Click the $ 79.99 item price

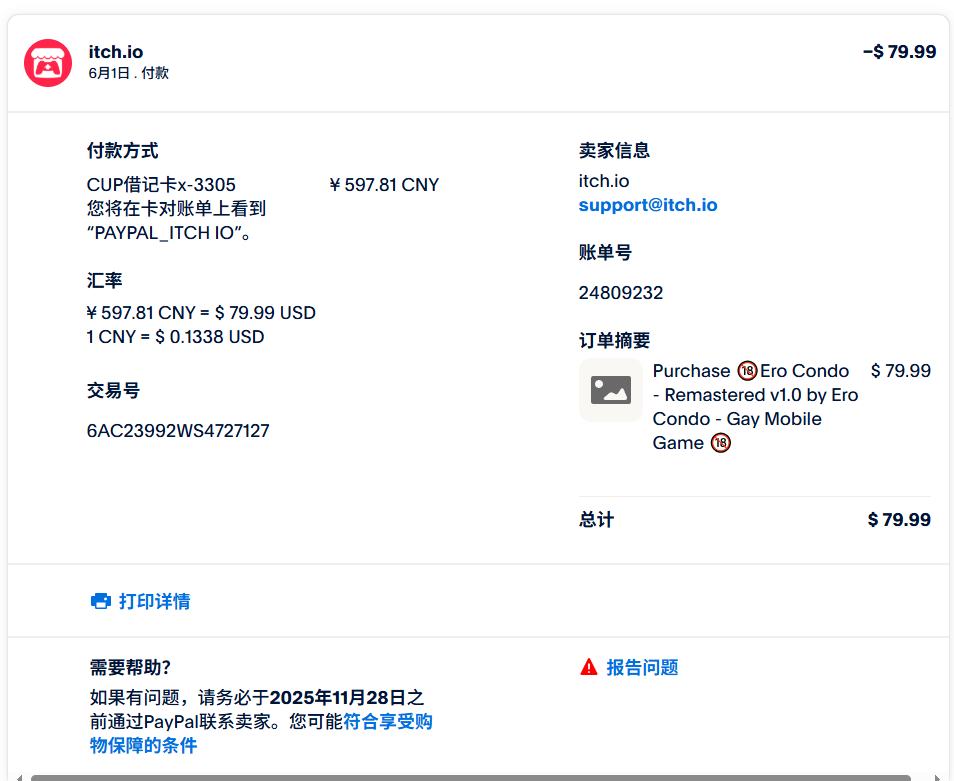[x=900, y=370]
